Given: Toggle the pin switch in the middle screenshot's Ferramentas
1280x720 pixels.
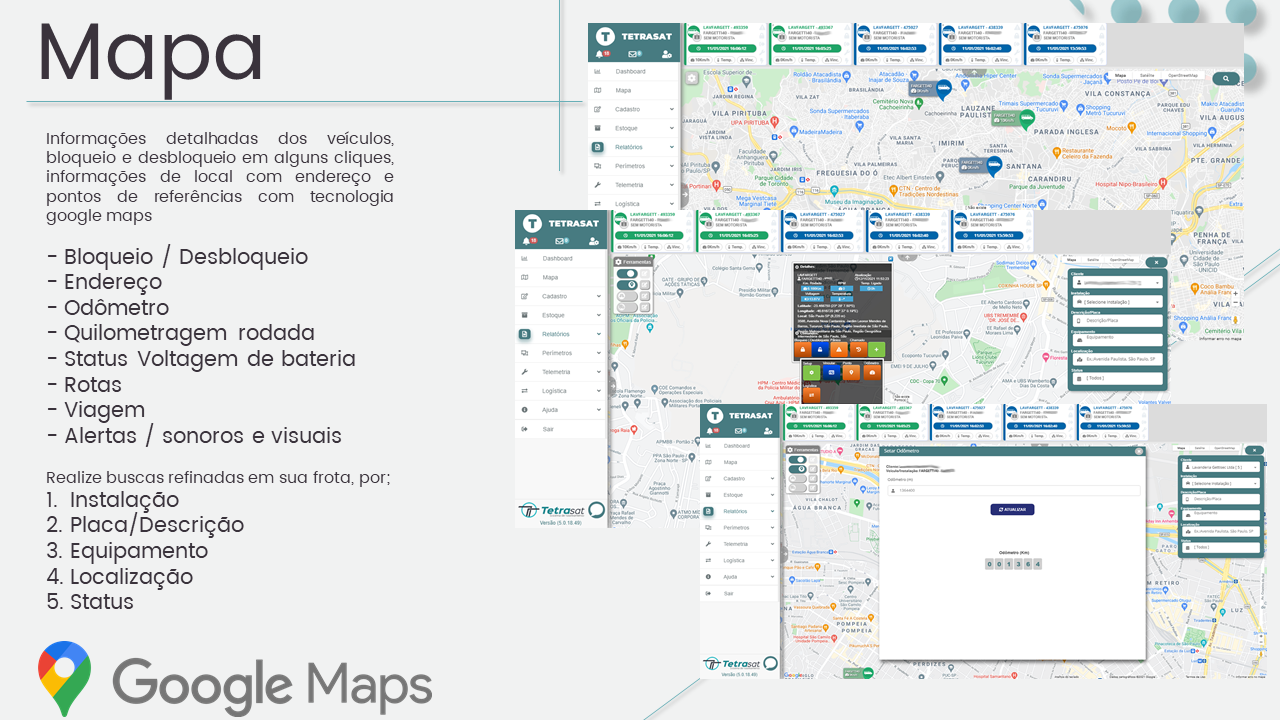Looking at the screenshot, I should (627, 285).
